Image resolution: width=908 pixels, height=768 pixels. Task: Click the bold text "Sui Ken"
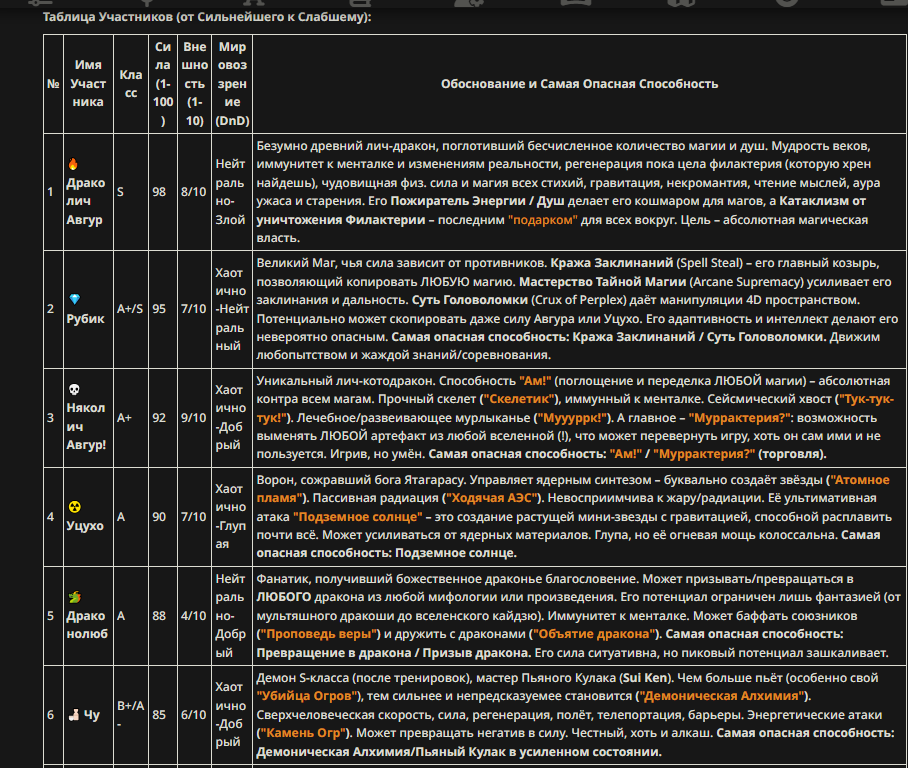click(645, 678)
